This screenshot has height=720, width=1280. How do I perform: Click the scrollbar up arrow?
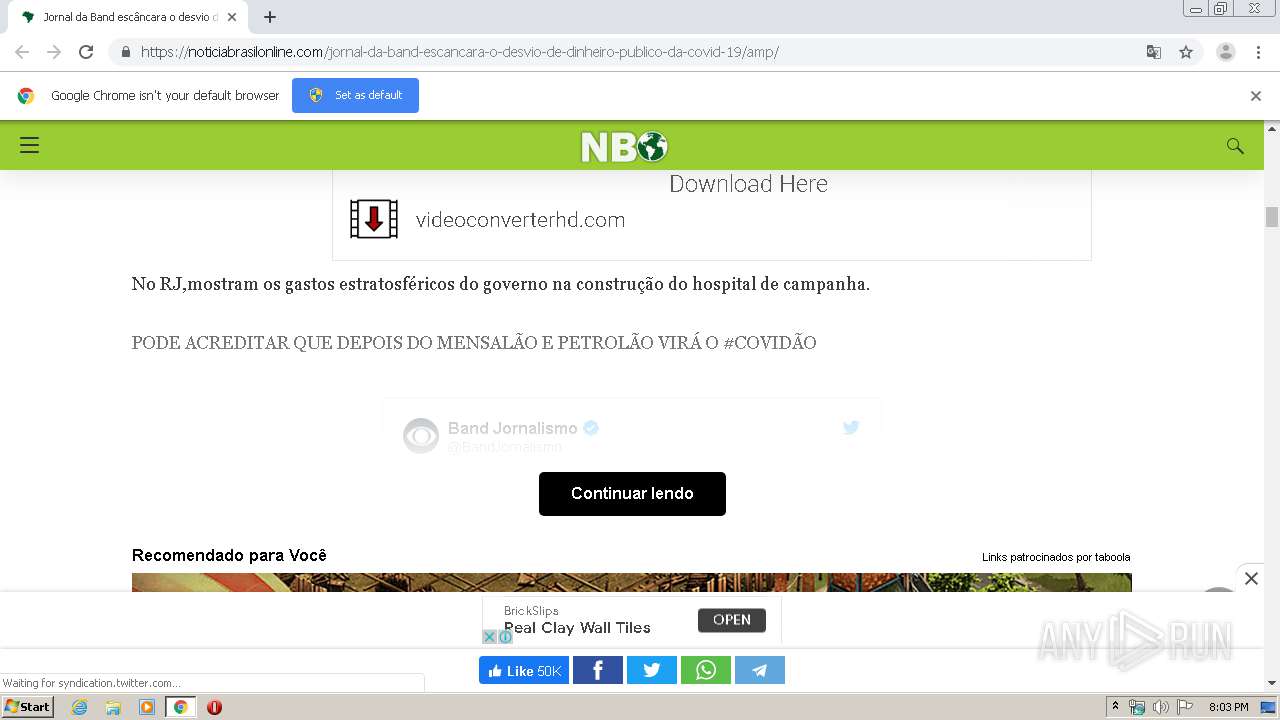tap(1272, 129)
